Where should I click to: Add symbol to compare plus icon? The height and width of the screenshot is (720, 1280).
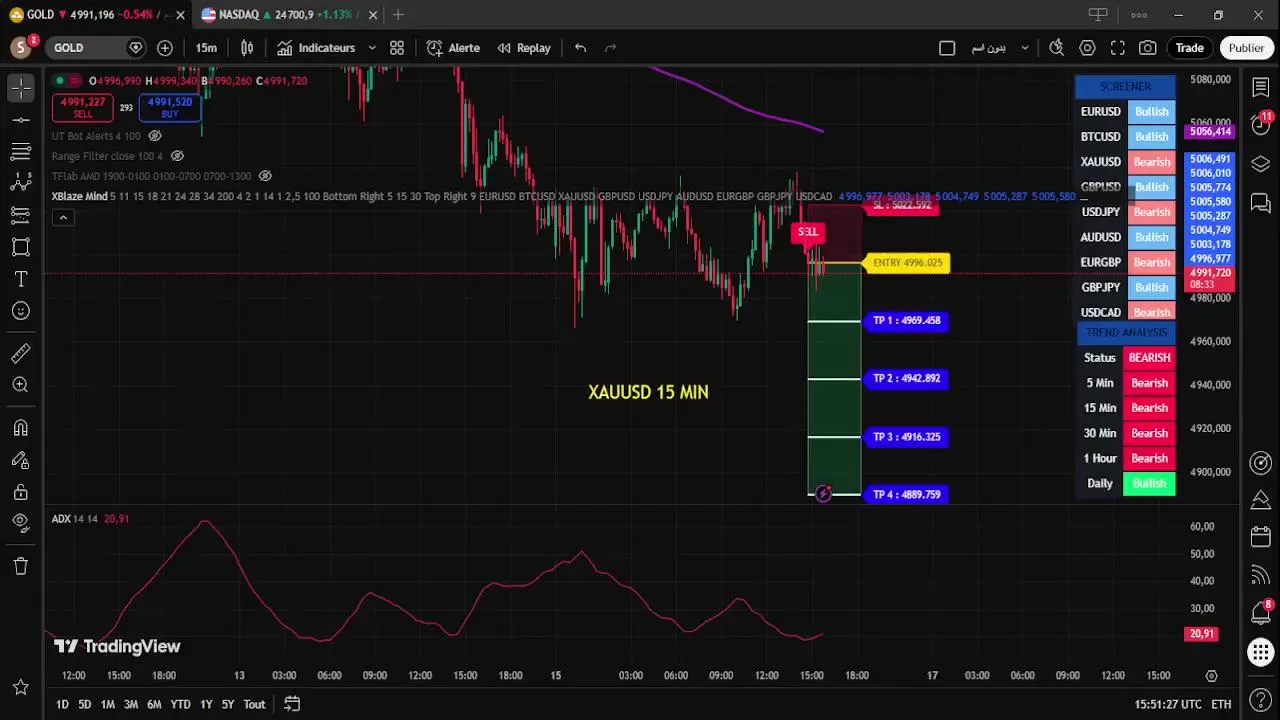[x=165, y=48]
